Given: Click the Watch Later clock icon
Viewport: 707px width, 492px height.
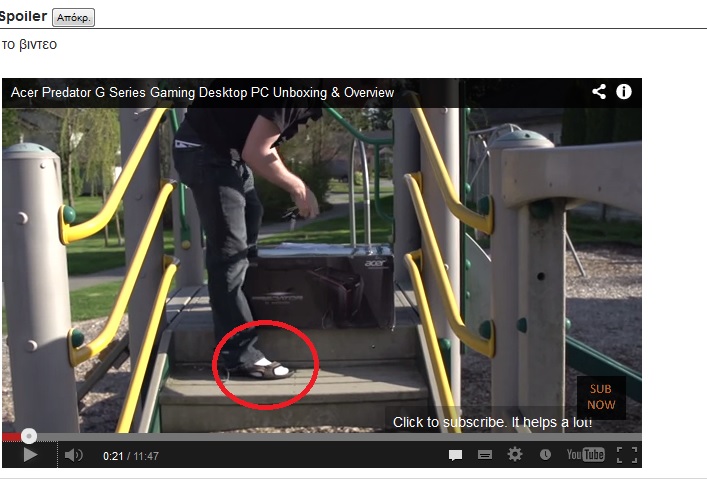Looking at the screenshot, I should coord(545,455).
